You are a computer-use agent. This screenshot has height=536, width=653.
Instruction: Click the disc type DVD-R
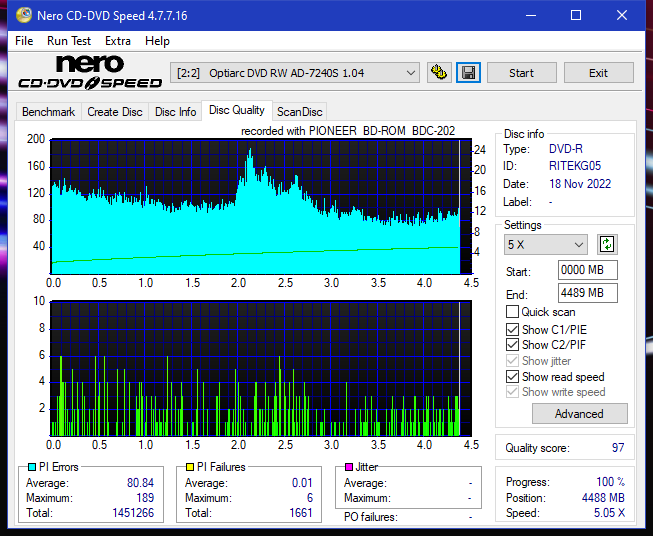coord(566,149)
